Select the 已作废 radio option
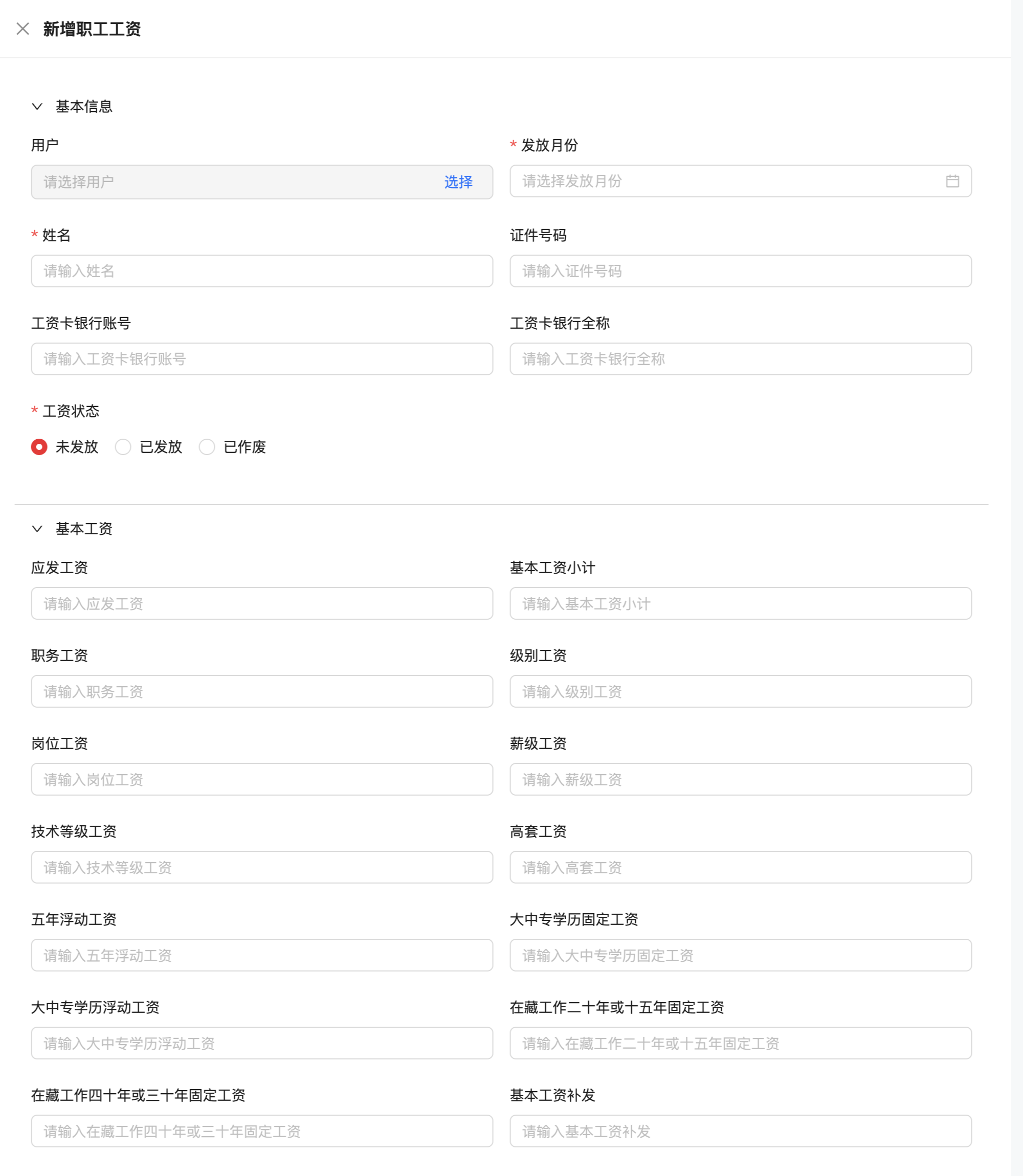This screenshot has width=1023, height=1176. click(207, 447)
